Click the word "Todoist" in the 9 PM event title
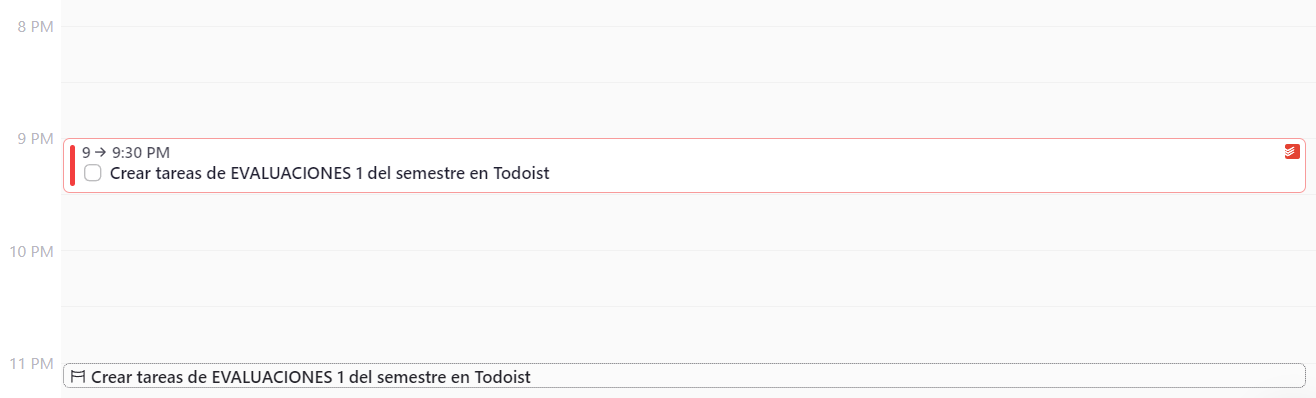This screenshot has height=398, width=1316. (522, 174)
